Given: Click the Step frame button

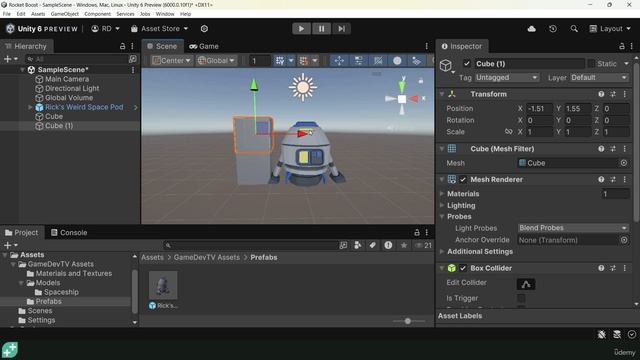Looking at the screenshot, I should click(341, 29).
